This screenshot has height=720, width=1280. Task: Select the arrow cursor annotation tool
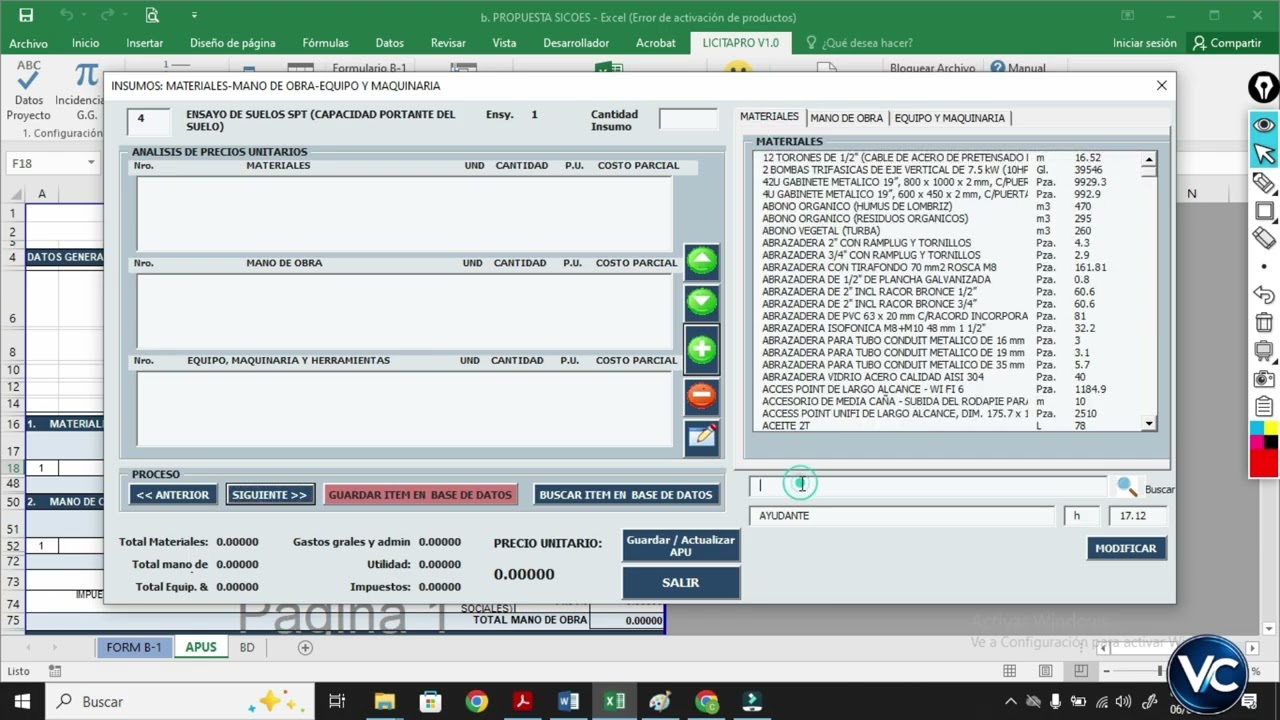1264,154
